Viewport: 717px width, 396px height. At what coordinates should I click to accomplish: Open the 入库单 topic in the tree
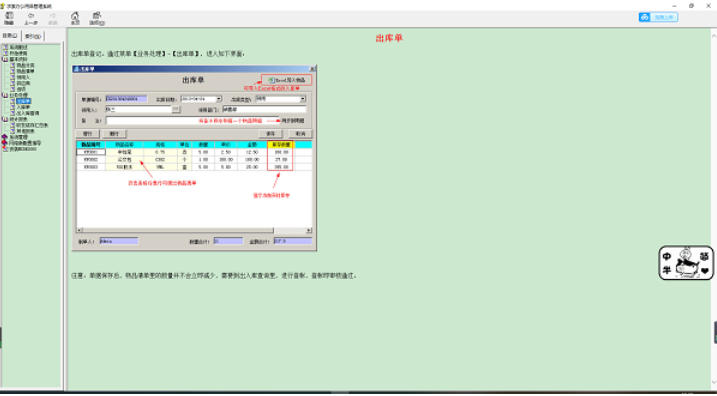click(23, 107)
